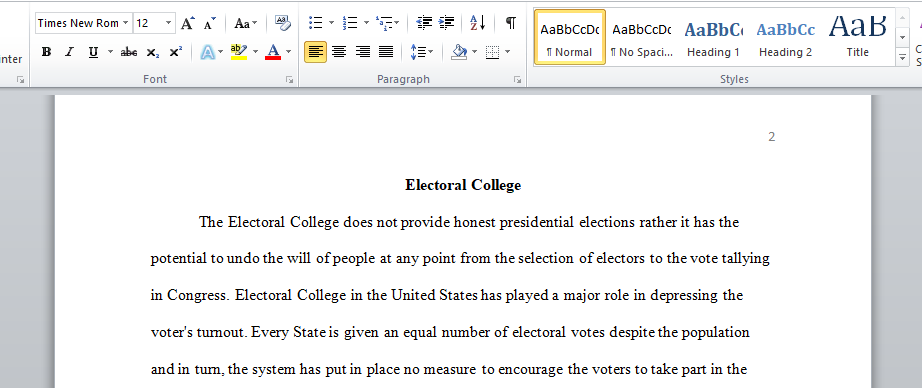Viewport: 922px width, 388px height.
Task: Toggle Bold formatting
Action: tap(46, 52)
